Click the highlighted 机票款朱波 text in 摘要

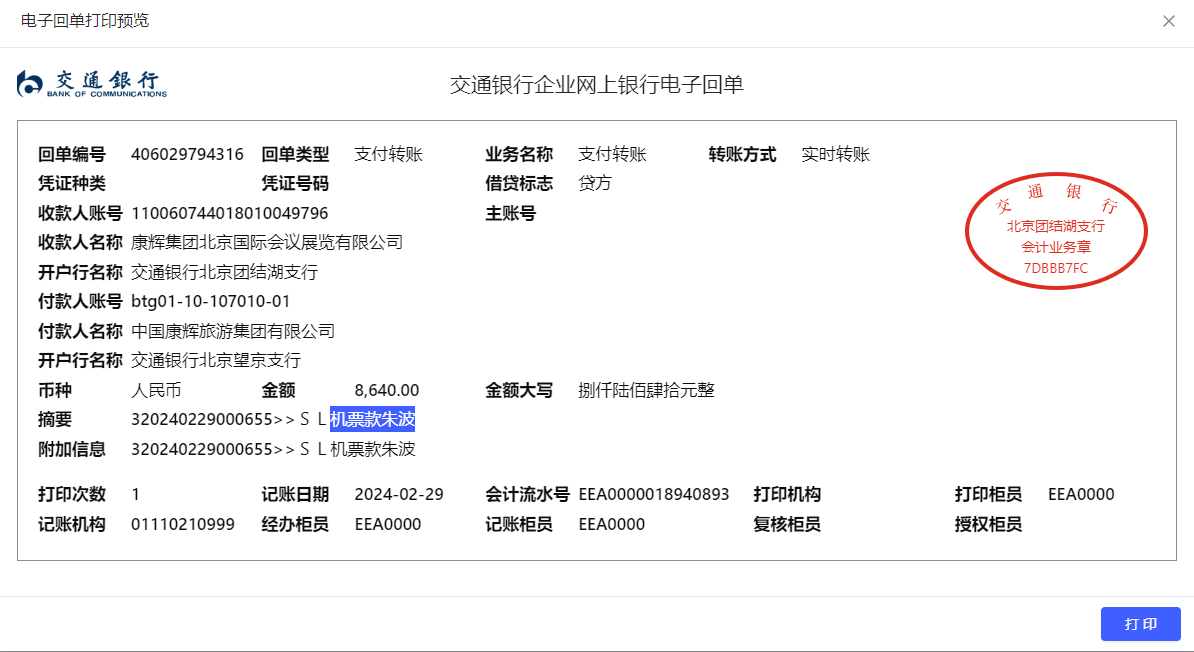coord(372,420)
